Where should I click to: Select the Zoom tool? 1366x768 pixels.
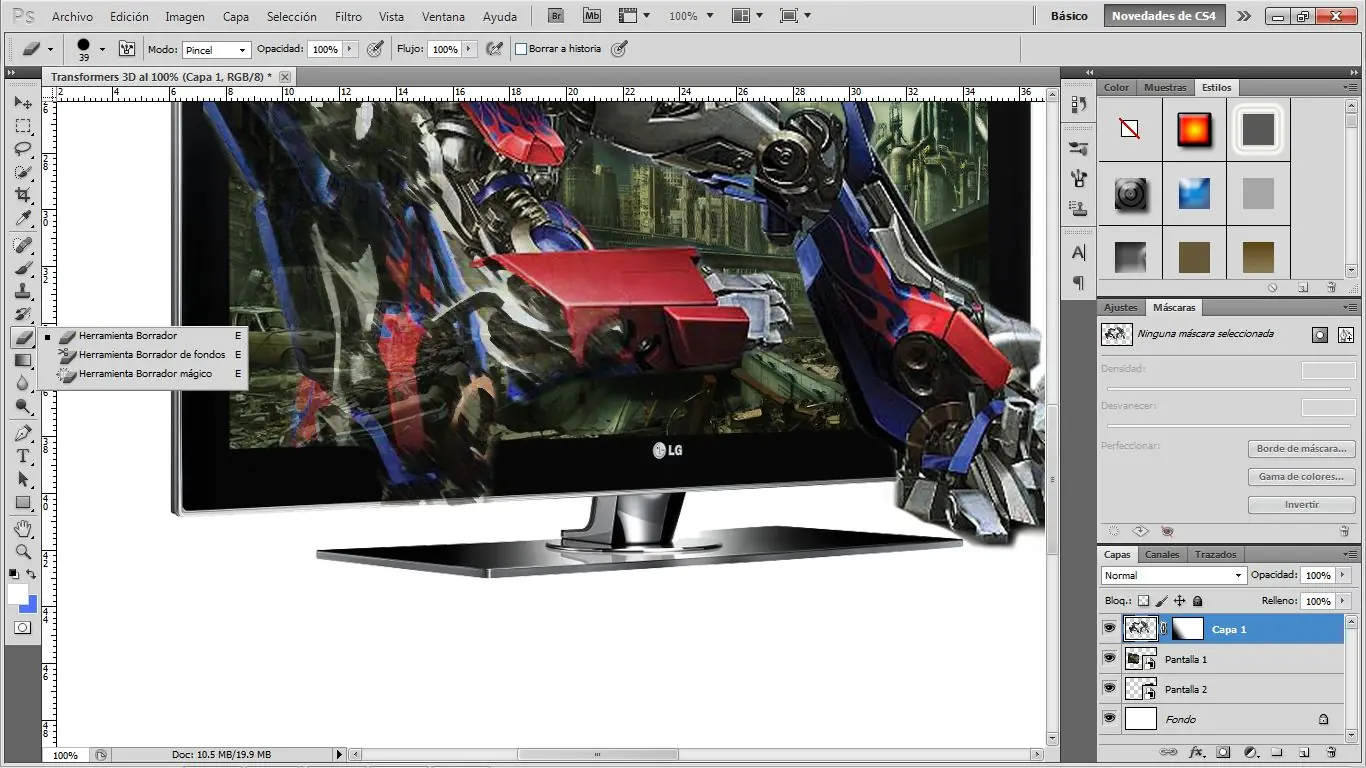coord(23,551)
